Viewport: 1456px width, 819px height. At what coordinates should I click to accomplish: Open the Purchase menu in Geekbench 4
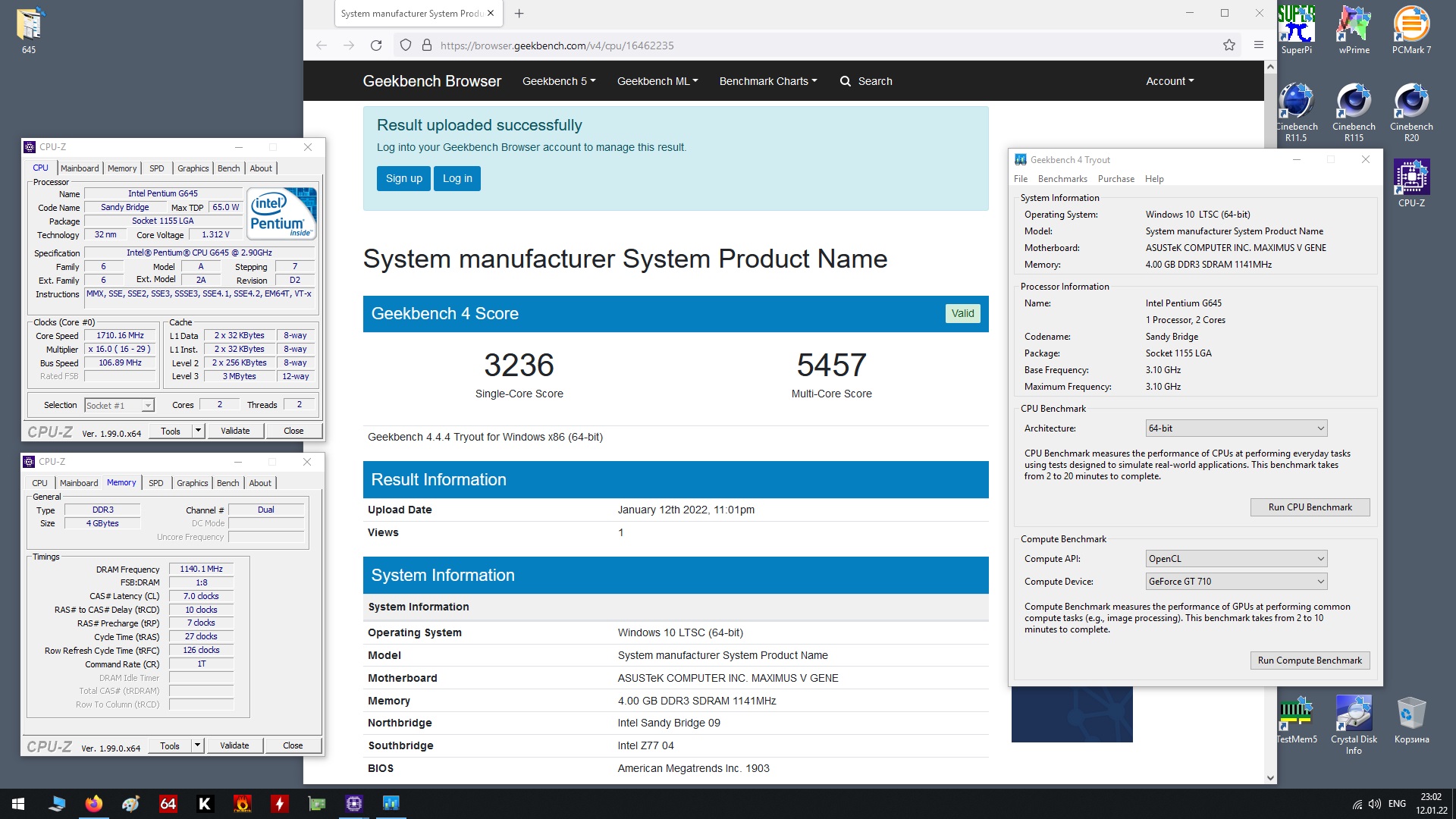pyautogui.click(x=1116, y=179)
